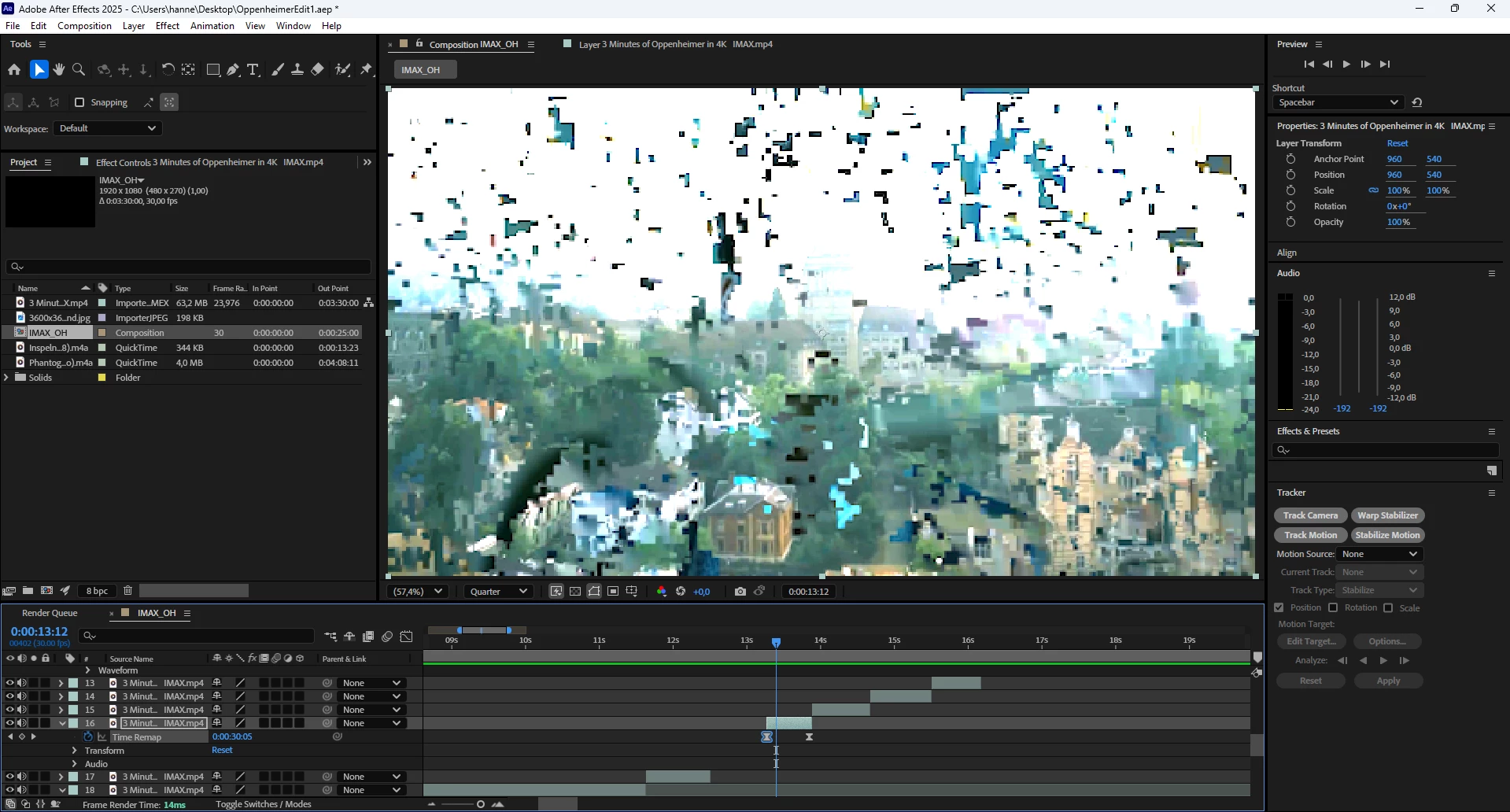Screen dimensions: 1510x812
Task: Open the Window menu
Action: point(294,26)
